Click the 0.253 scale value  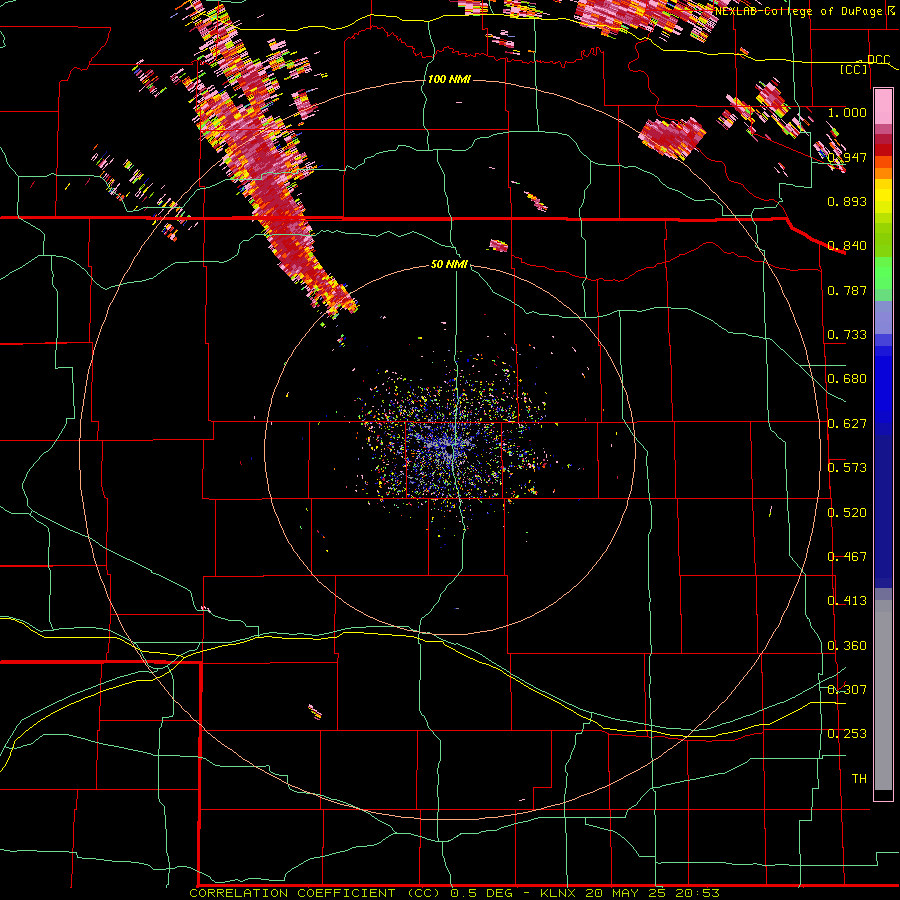847,734
